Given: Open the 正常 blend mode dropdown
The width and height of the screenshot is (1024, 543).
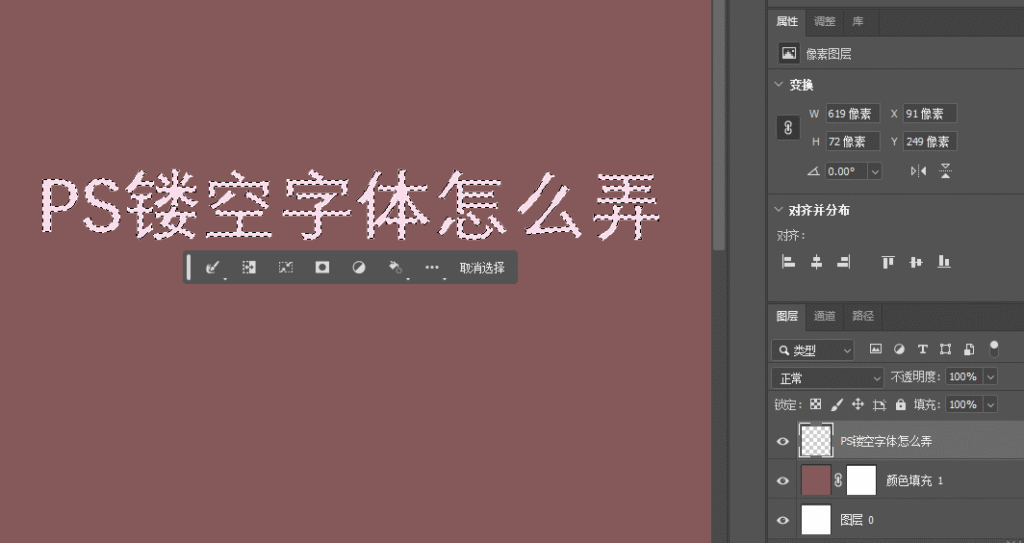Looking at the screenshot, I should coord(828,378).
